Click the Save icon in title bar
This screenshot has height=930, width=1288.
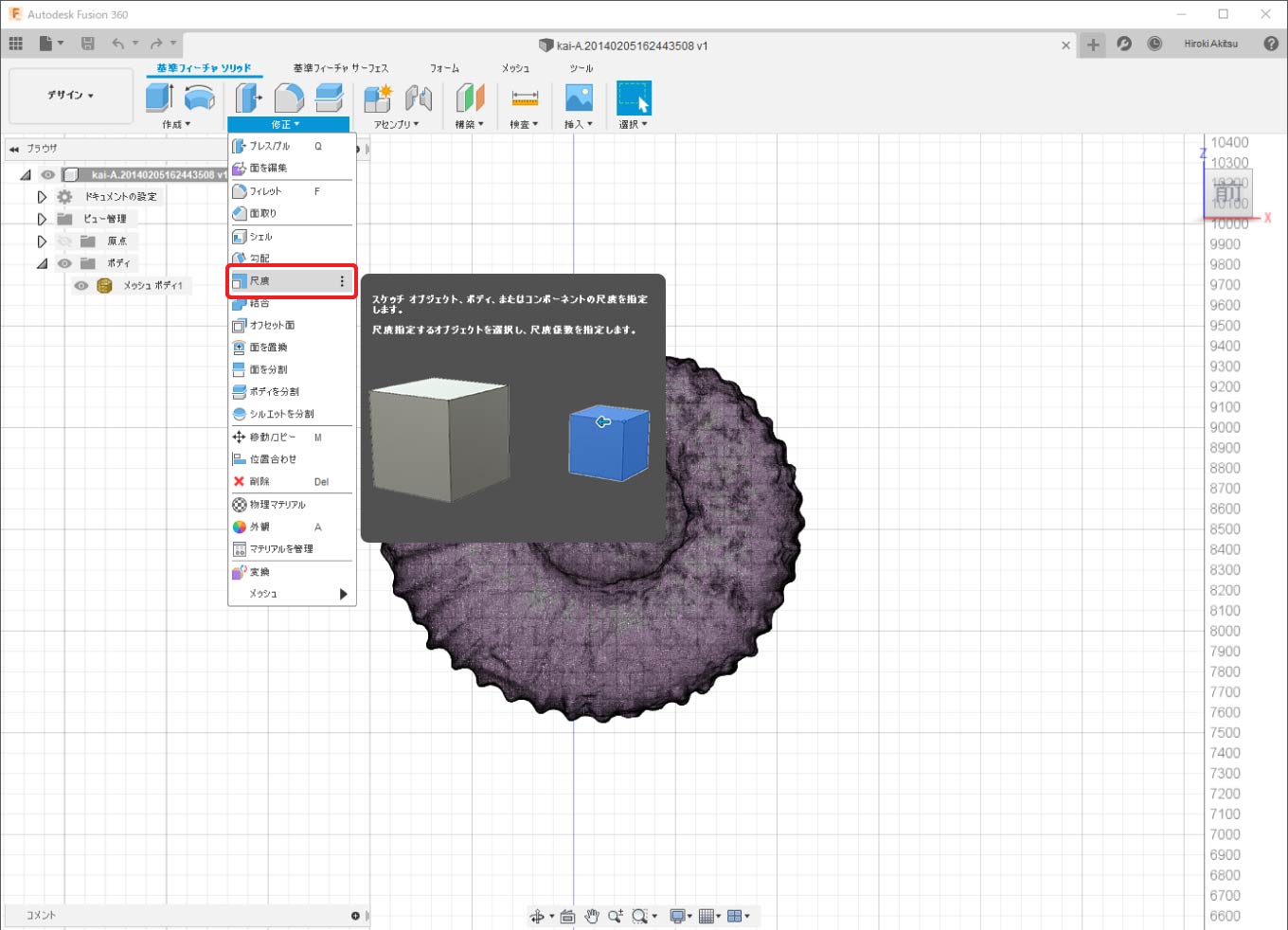click(x=87, y=44)
